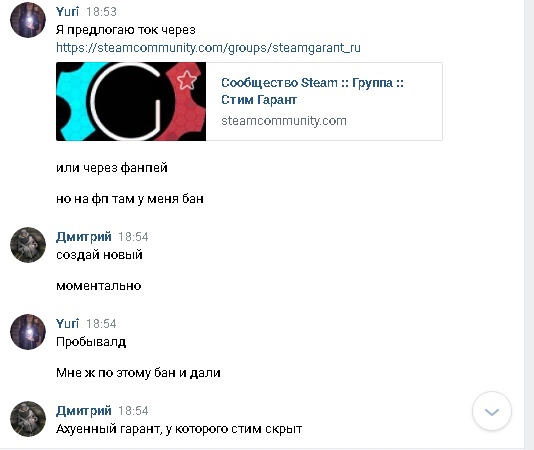Select the message 'Я предлогаю ток через'

[x=126, y=30]
